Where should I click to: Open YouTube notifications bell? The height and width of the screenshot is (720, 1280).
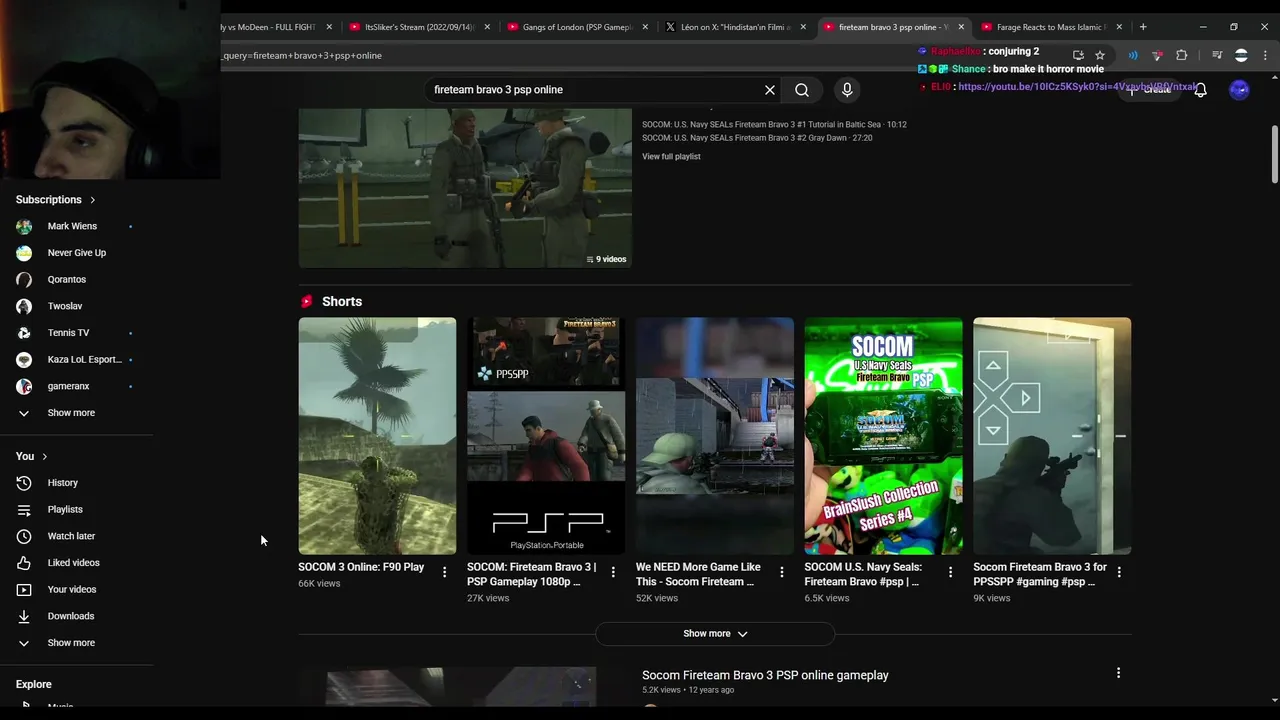tap(1201, 90)
